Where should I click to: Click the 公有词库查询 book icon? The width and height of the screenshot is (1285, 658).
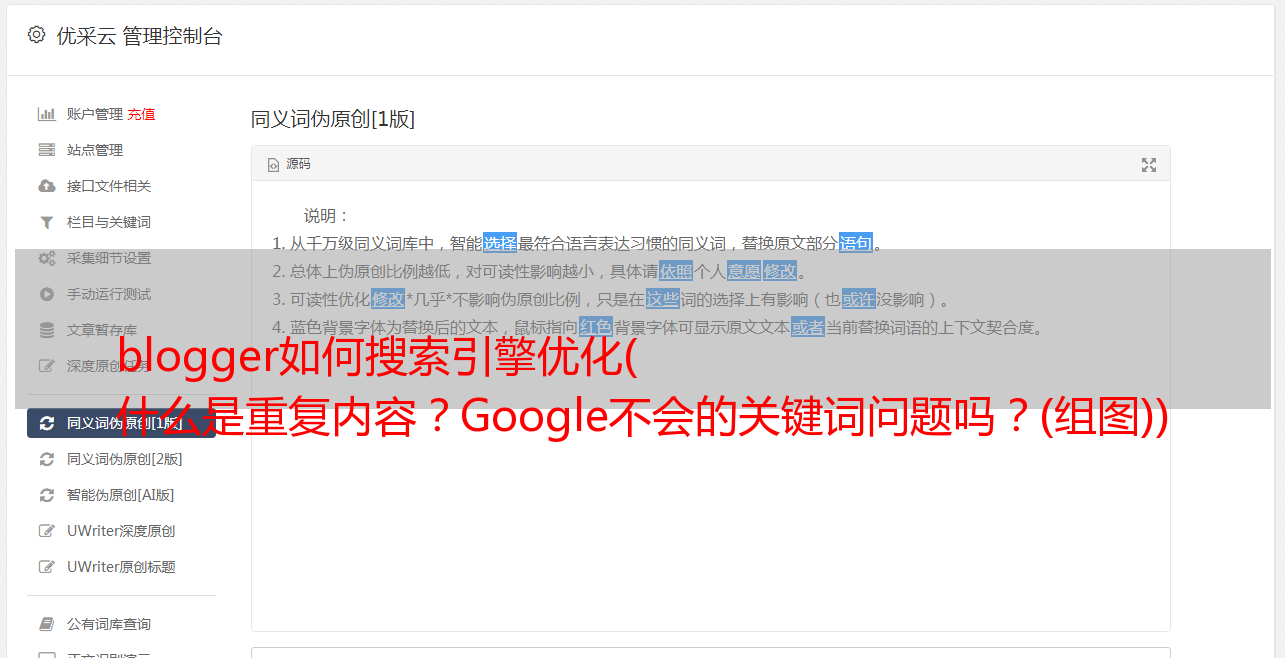coord(46,624)
